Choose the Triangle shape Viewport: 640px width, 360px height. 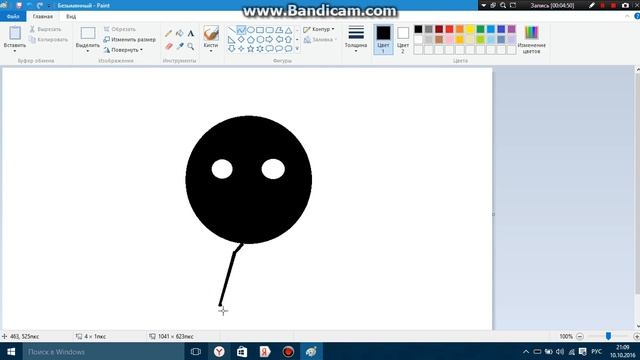tap(288, 30)
